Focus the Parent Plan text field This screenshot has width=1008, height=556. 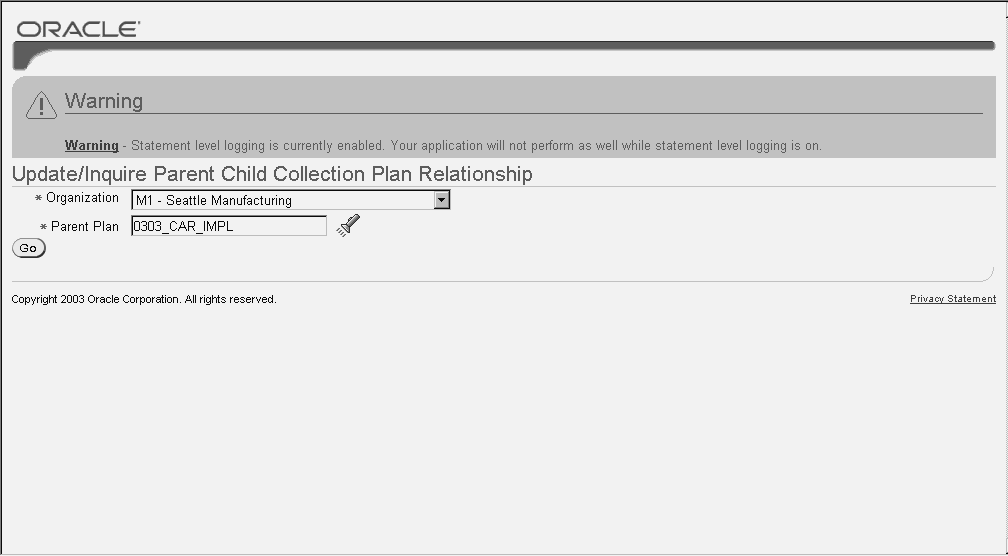pyautogui.click(x=228, y=227)
